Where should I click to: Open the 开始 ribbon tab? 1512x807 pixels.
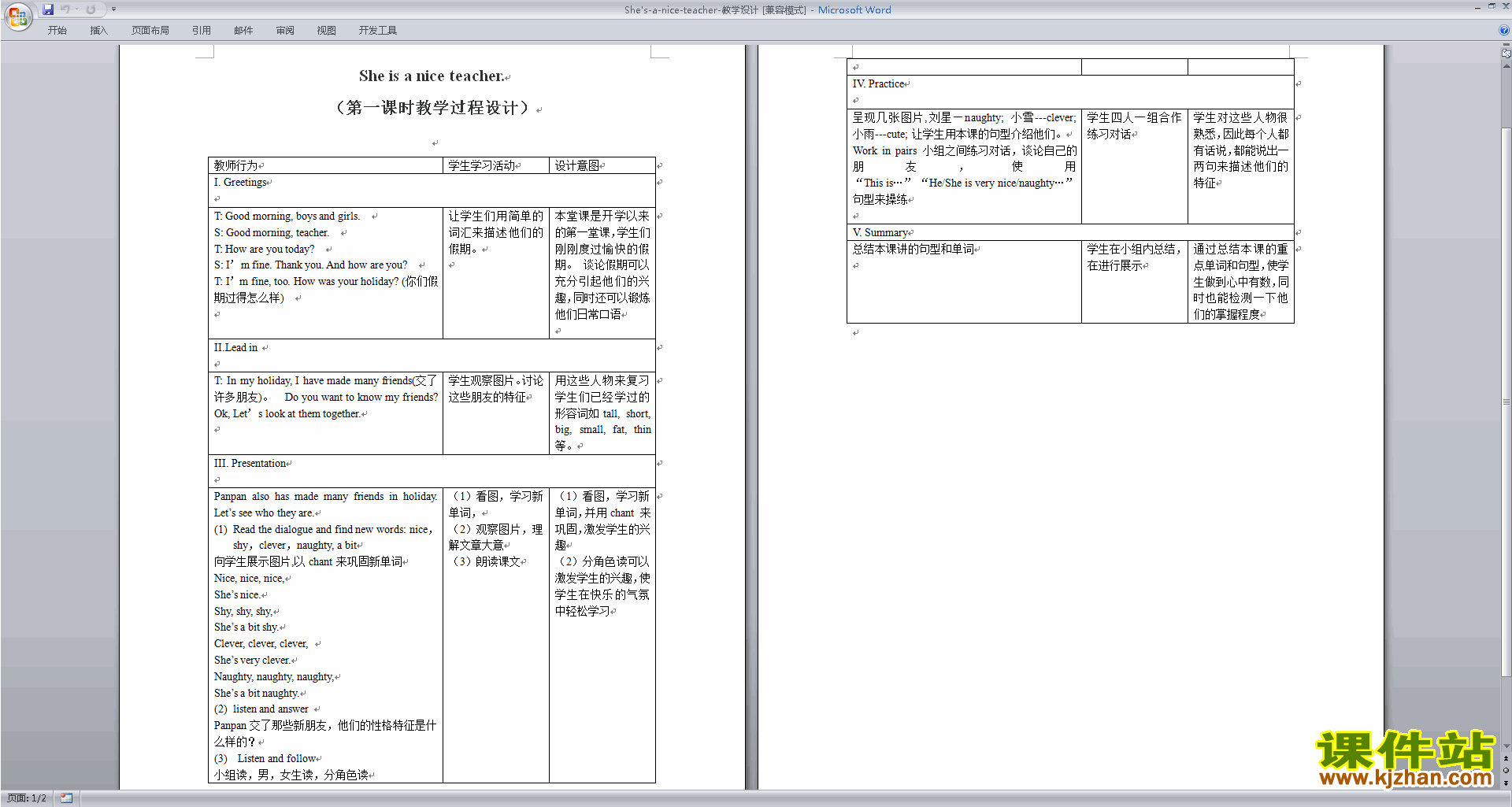tap(57, 31)
